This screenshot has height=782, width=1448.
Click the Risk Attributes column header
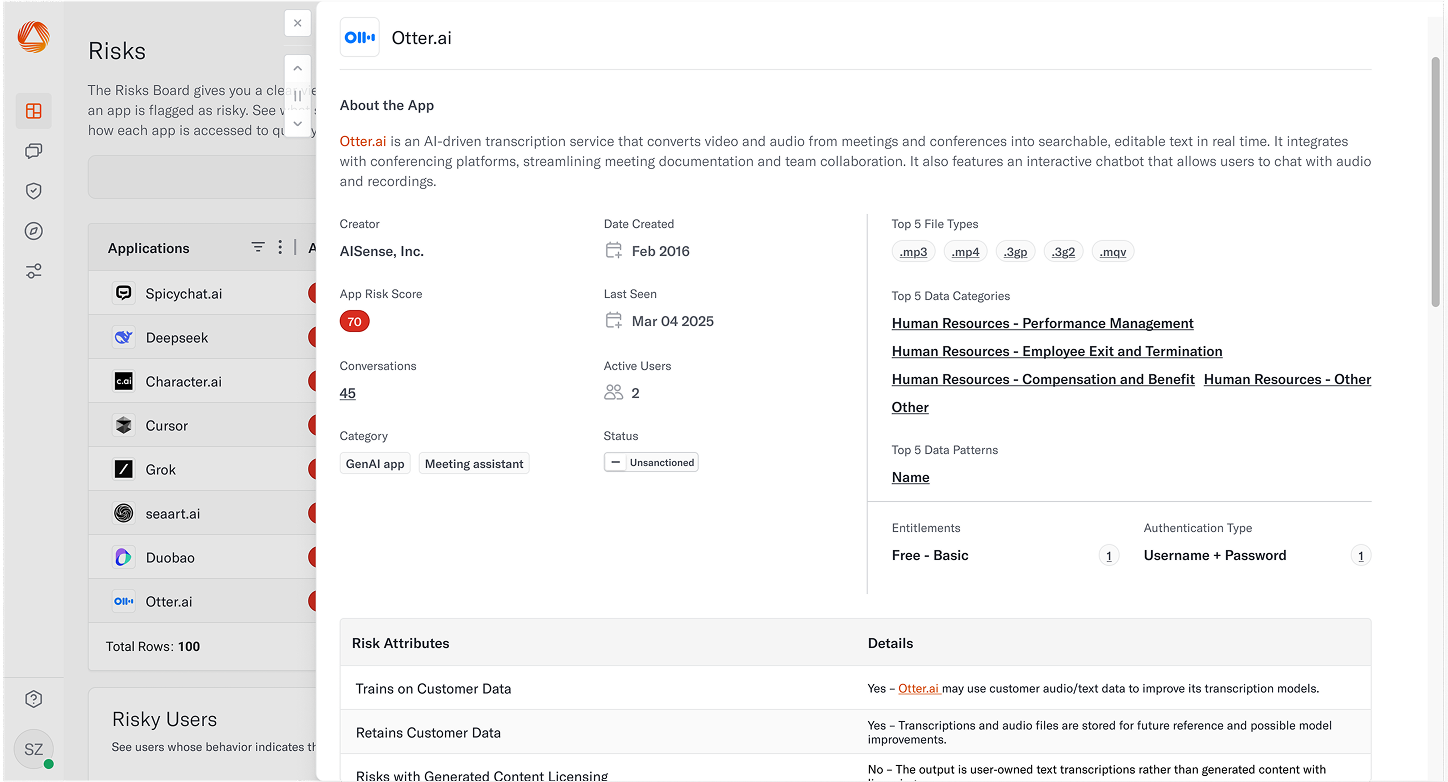point(400,643)
